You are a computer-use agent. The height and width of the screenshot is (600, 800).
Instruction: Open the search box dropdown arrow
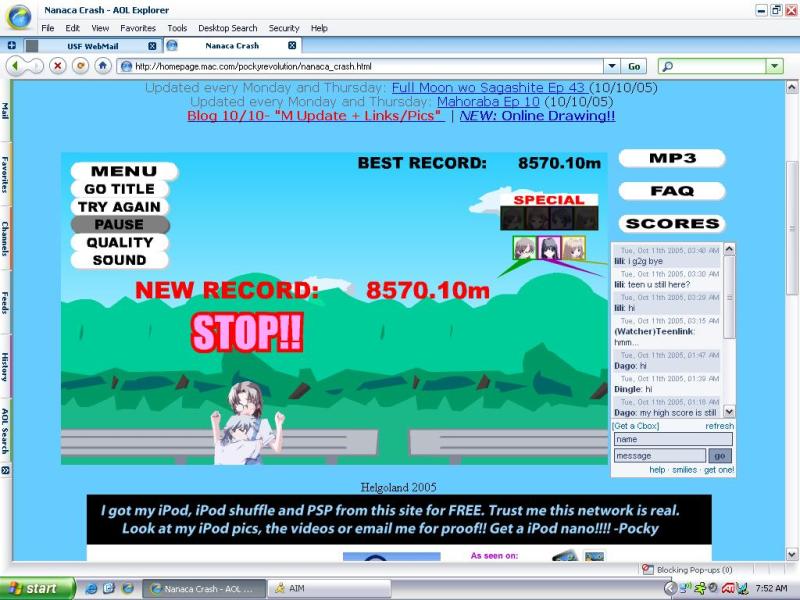[x=774, y=66]
